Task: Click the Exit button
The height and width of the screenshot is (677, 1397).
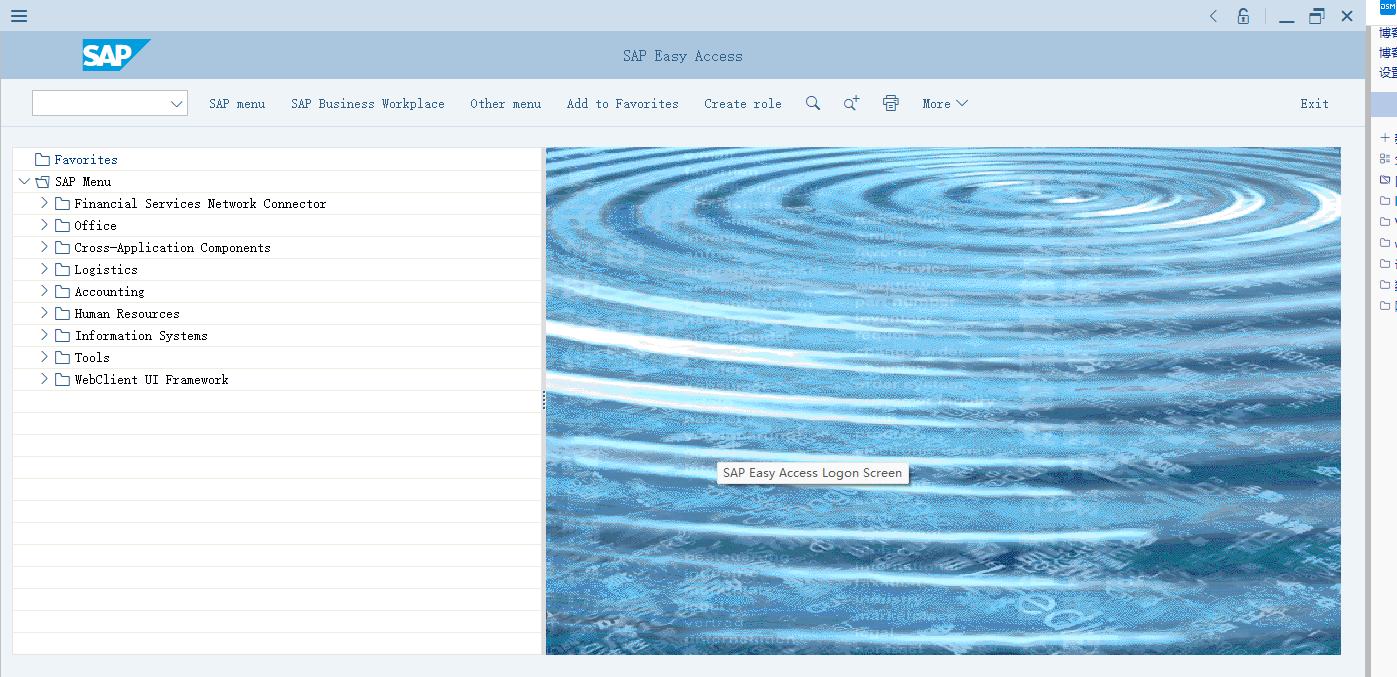Action: tap(1314, 103)
